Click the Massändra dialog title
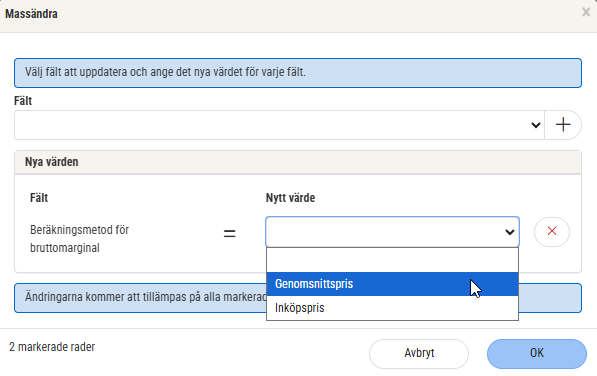The height and width of the screenshot is (376, 597). pyautogui.click(x=31, y=14)
